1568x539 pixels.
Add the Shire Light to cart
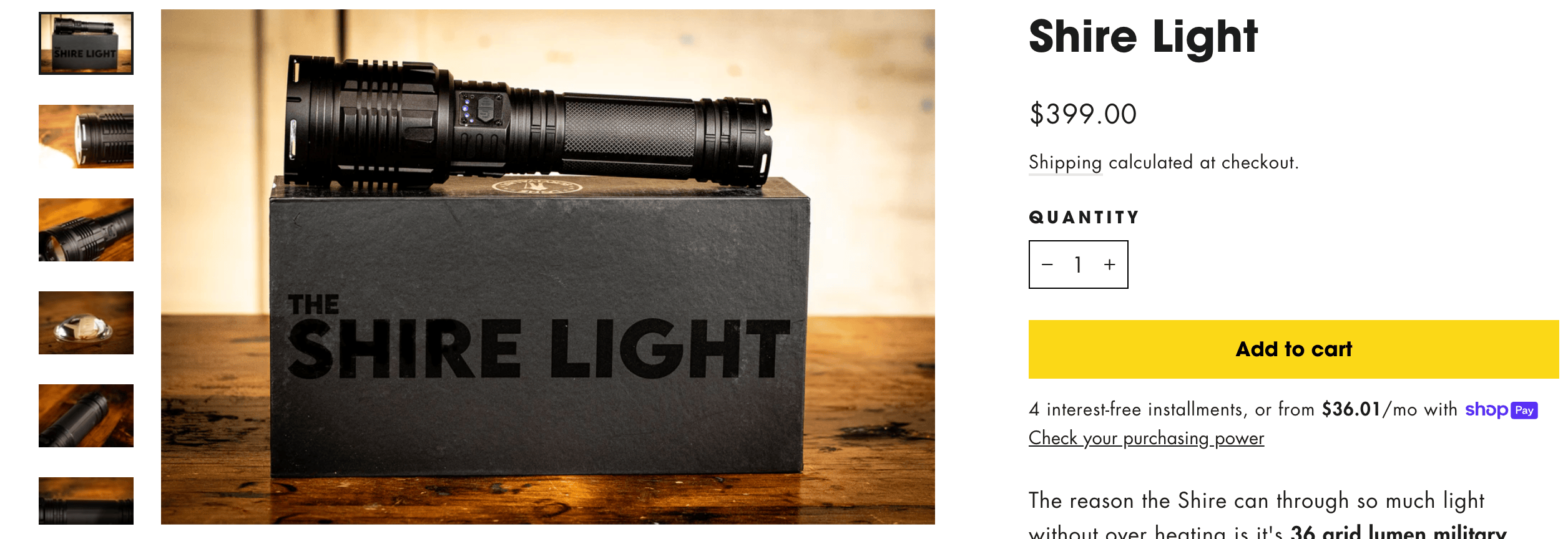[x=1294, y=349]
